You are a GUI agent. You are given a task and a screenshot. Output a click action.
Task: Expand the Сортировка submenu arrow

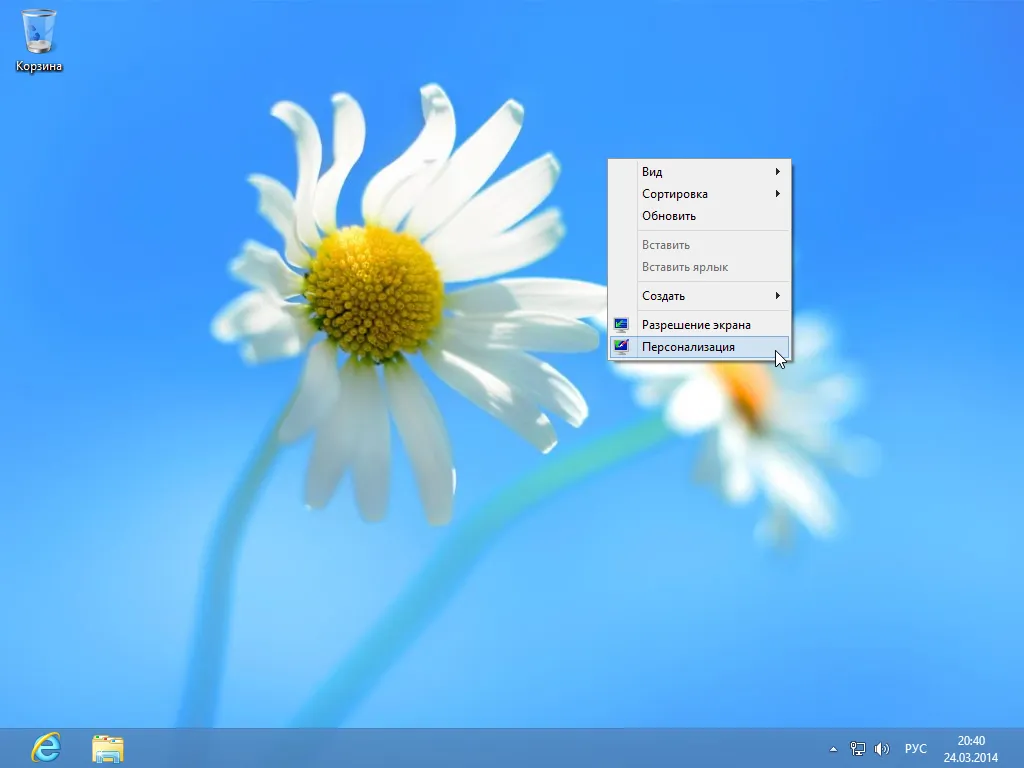[x=777, y=194]
